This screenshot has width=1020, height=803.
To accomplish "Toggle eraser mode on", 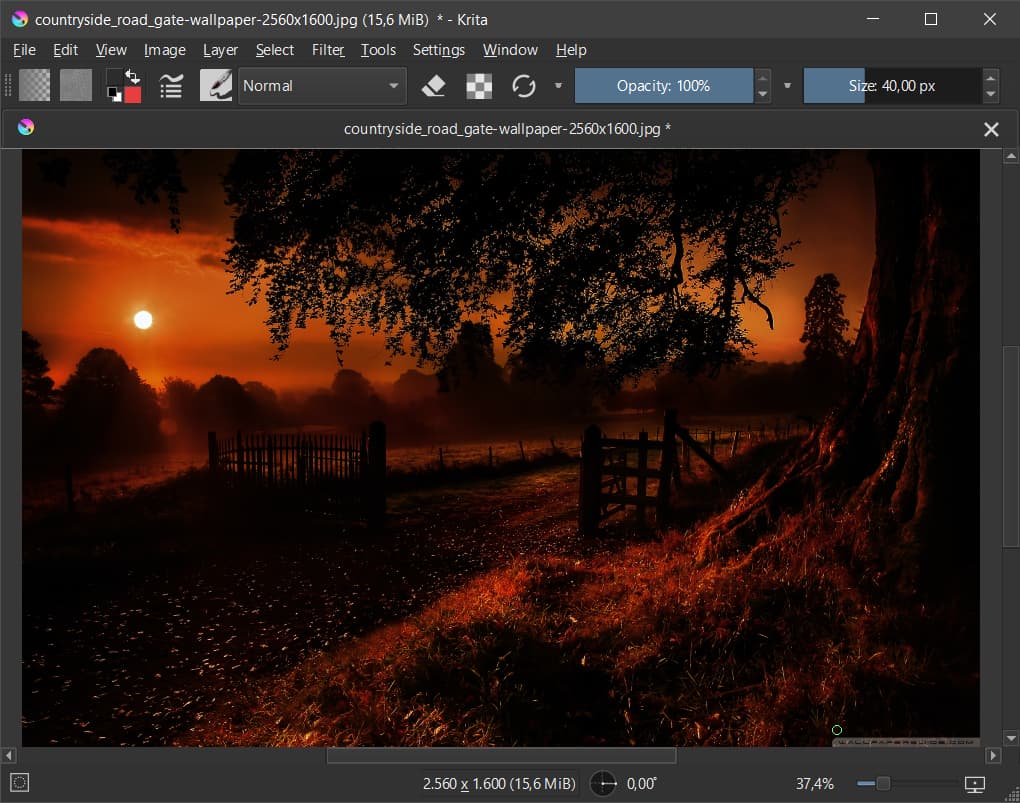I will (433, 86).
